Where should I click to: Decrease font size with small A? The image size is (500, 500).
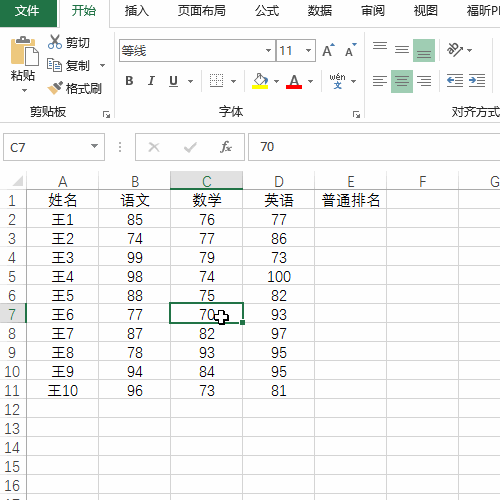point(351,50)
